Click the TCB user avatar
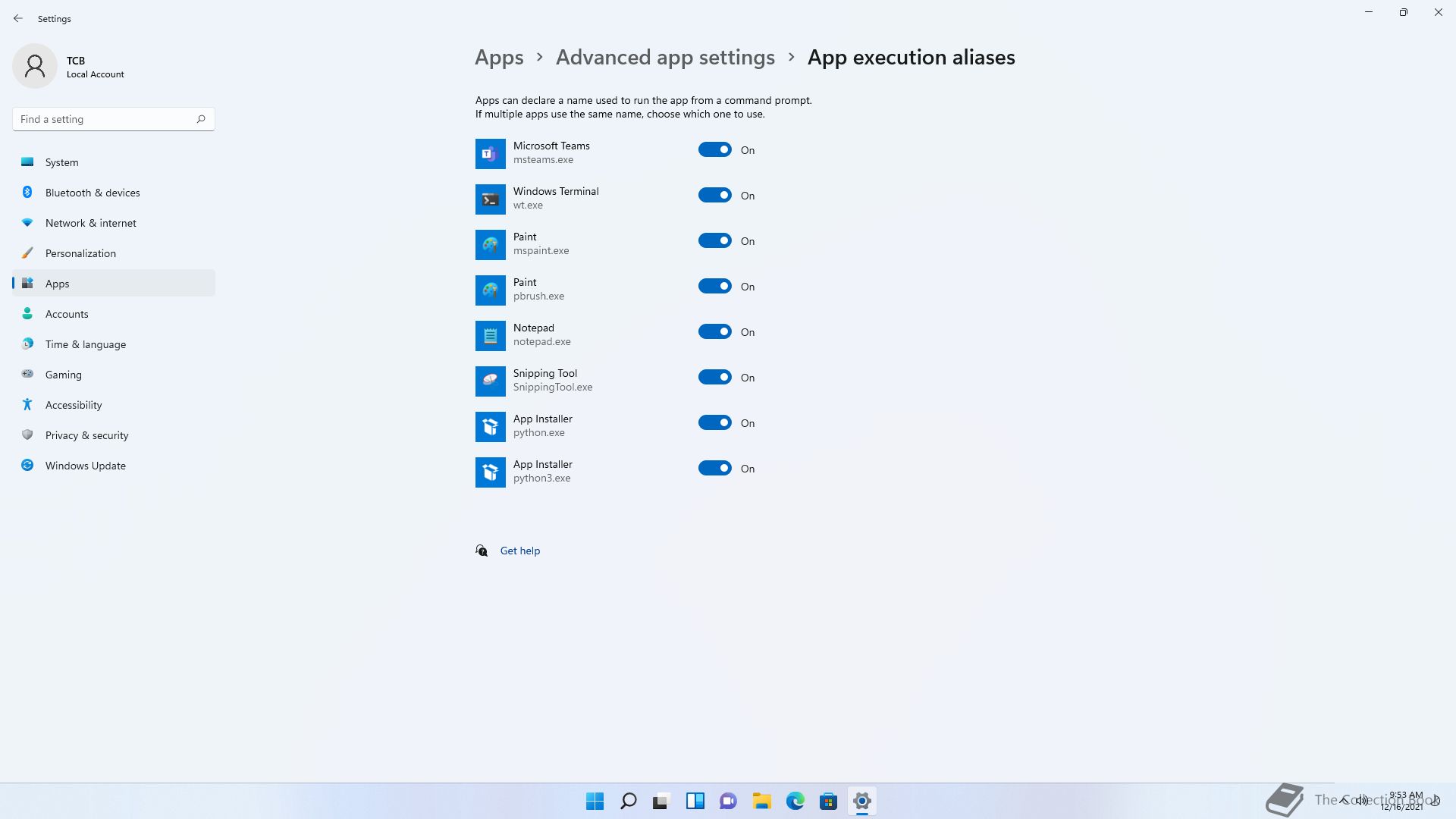This screenshot has height=819, width=1456. coord(35,66)
